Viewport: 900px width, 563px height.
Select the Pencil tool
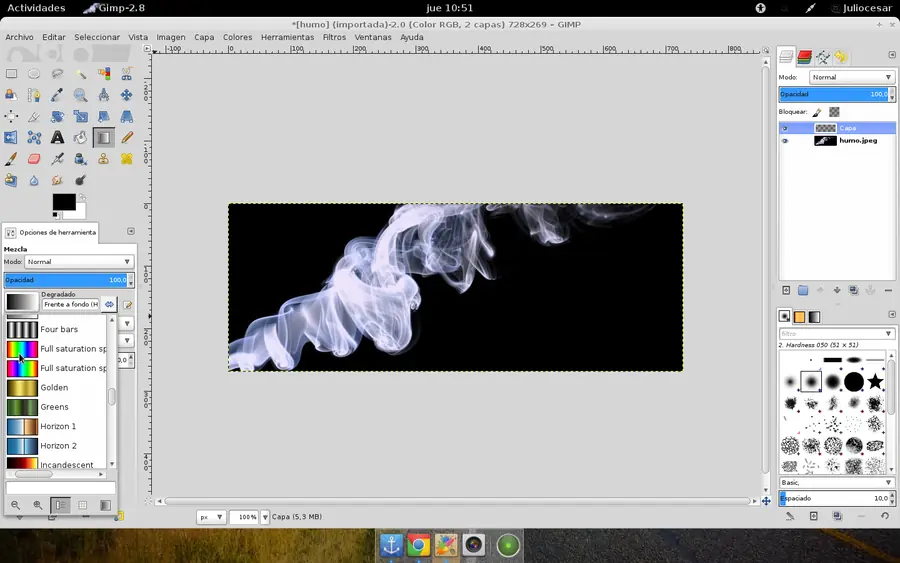point(127,138)
